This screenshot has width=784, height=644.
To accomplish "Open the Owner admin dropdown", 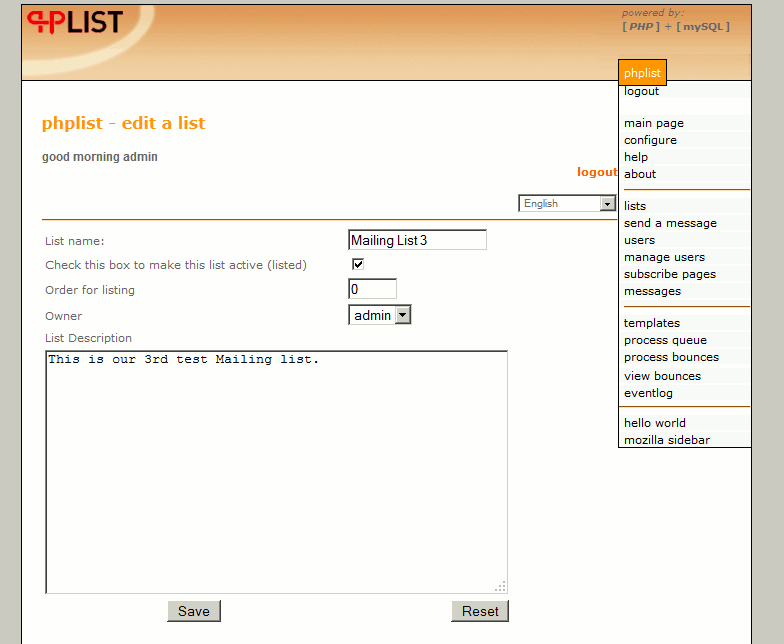I will pyautogui.click(x=380, y=315).
